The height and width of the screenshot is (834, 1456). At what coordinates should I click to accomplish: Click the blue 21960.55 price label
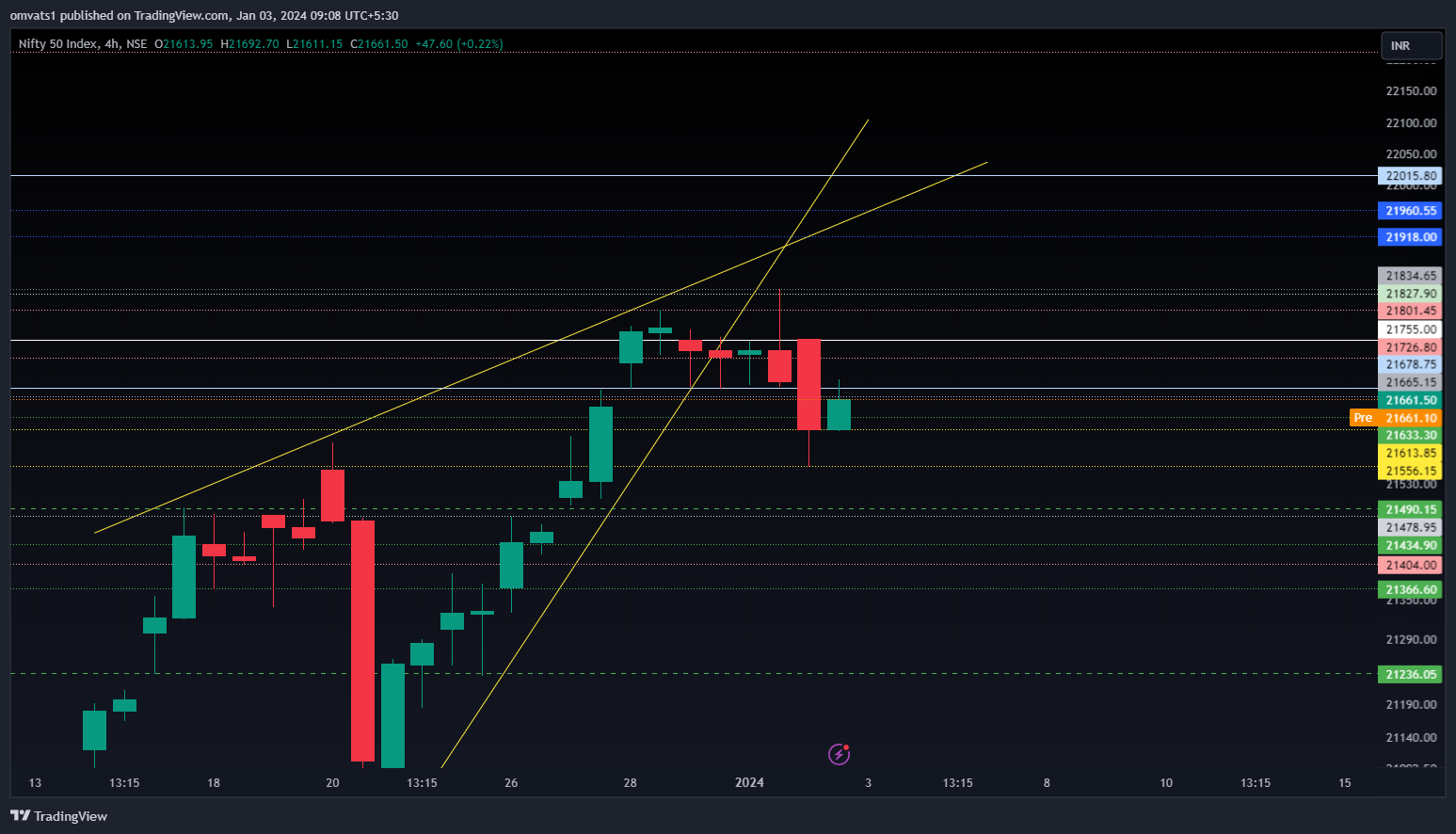1410,211
